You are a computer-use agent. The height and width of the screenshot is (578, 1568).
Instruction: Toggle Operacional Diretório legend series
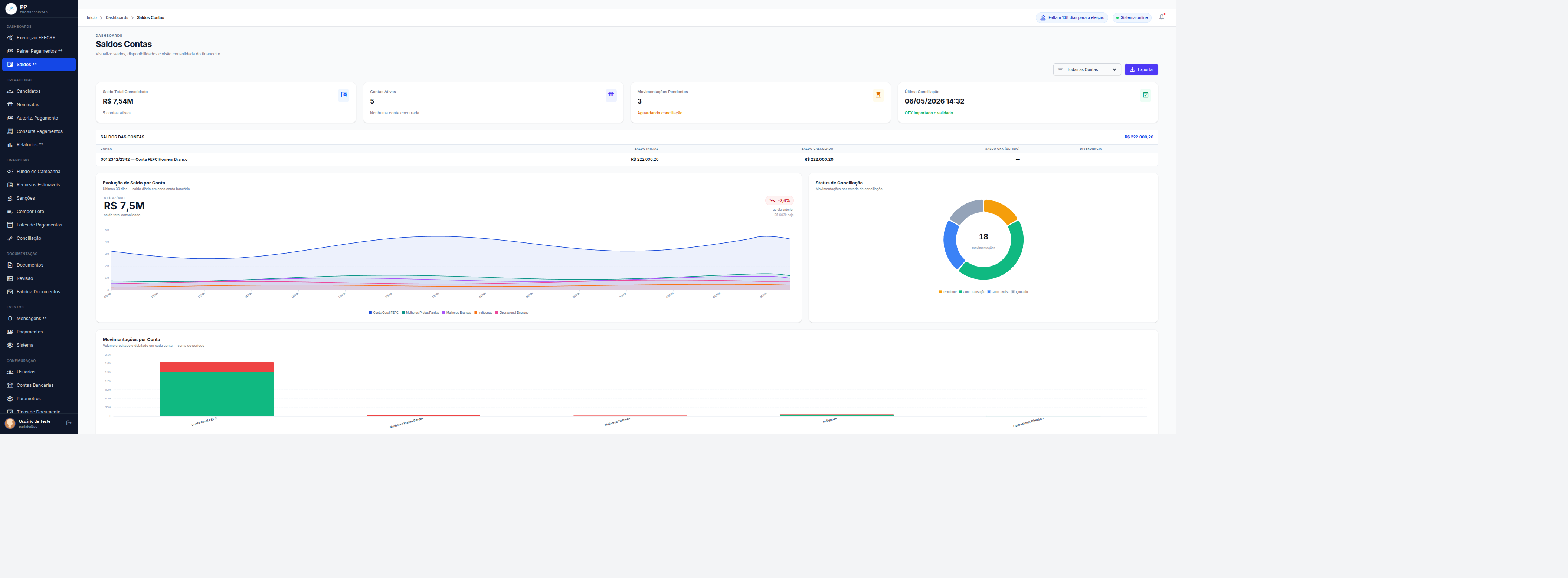coord(512,313)
